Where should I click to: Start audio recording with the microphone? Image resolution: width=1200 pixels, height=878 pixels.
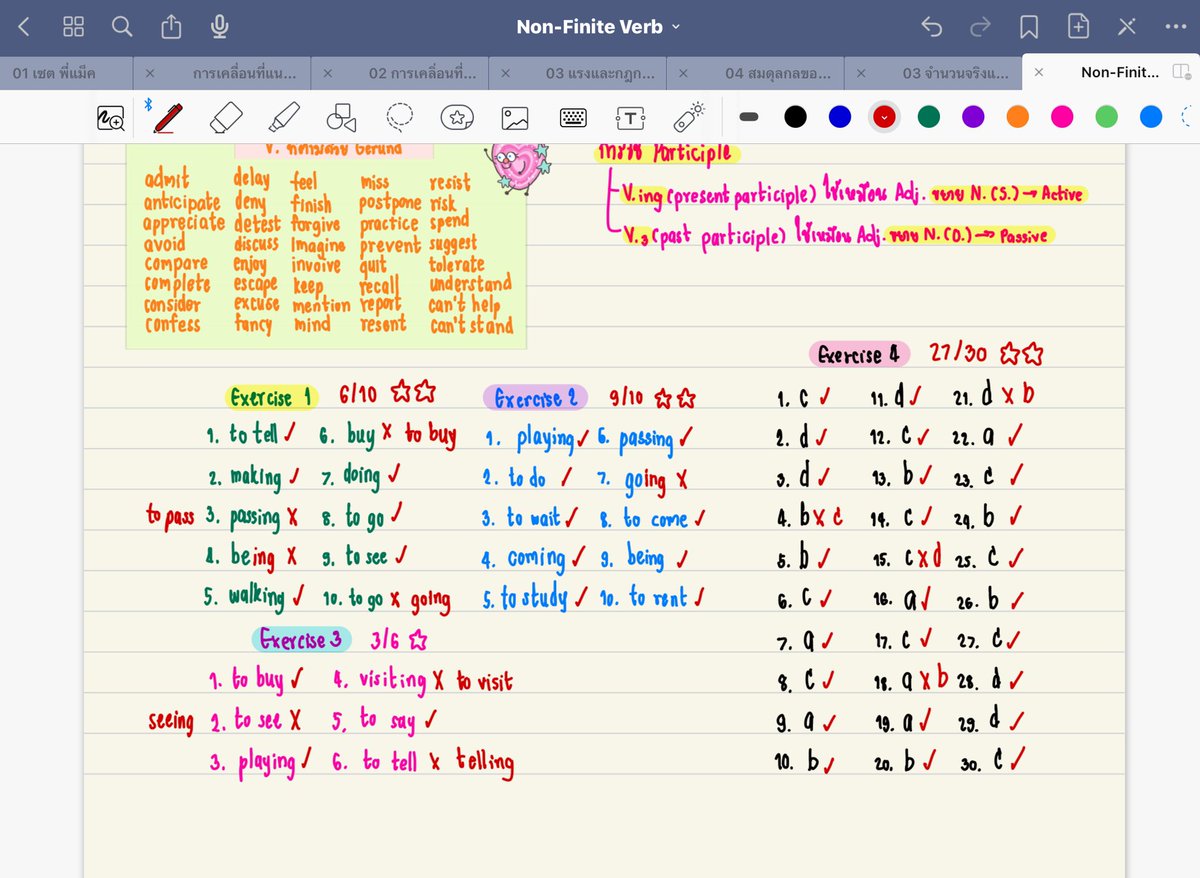tap(220, 27)
